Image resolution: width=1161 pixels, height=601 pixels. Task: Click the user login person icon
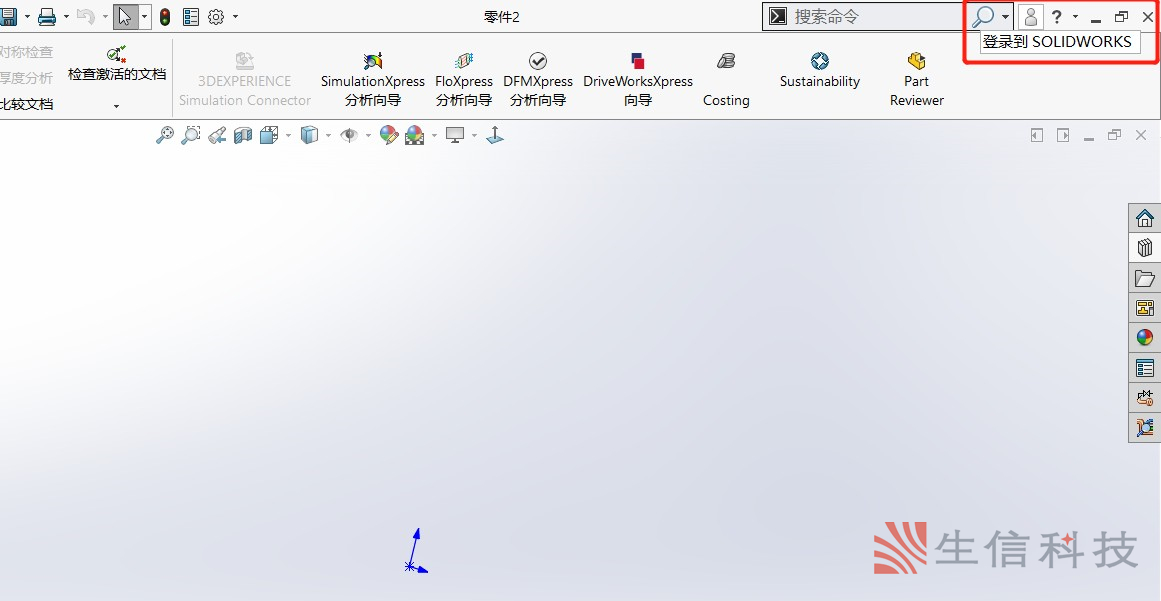tap(1031, 16)
